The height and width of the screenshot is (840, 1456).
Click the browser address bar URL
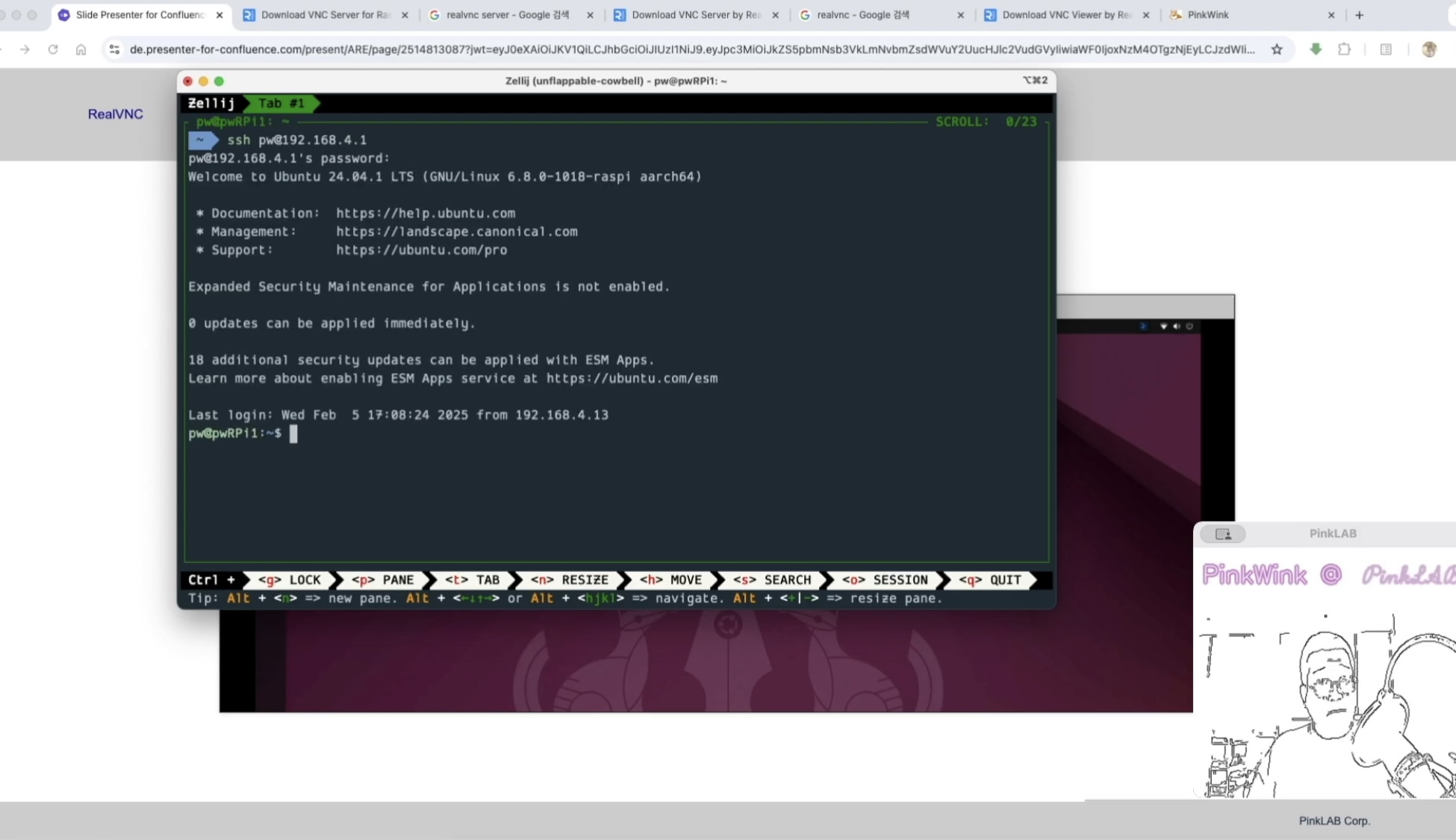691,49
